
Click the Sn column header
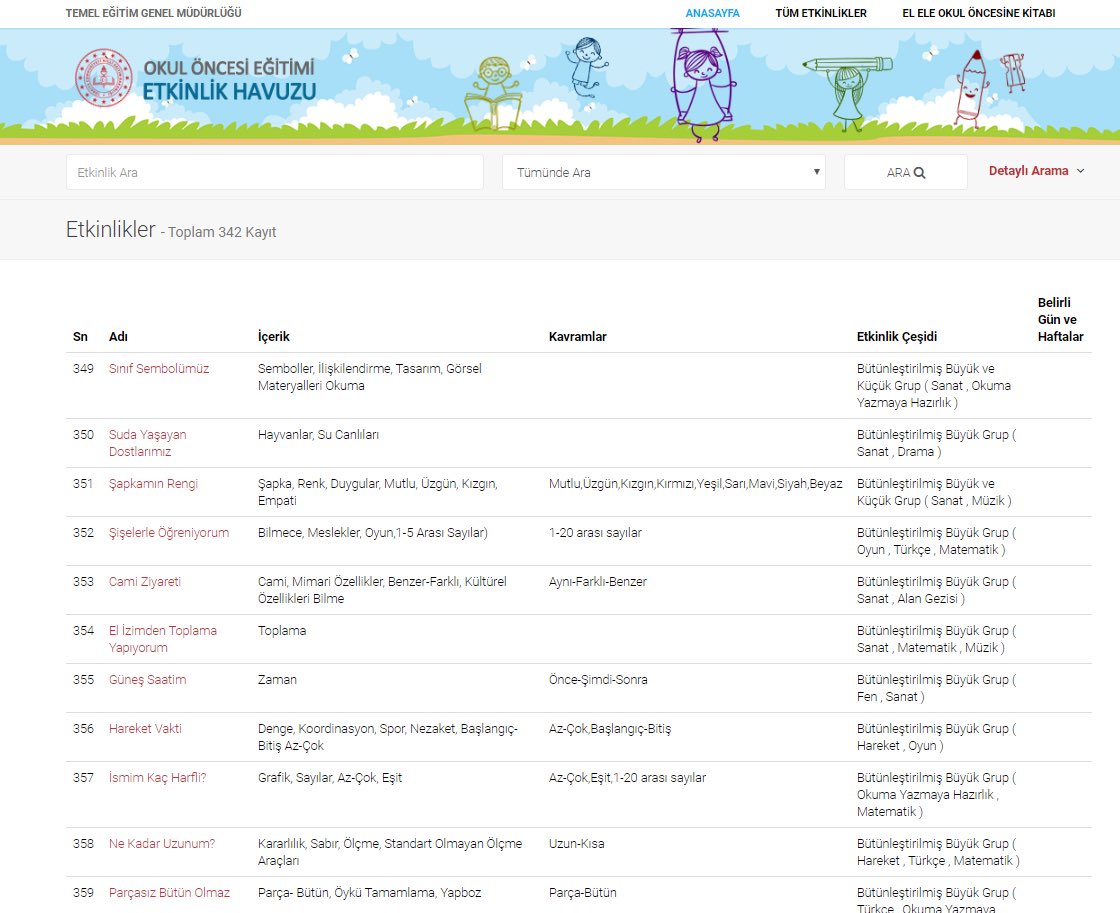[x=80, y=336]
